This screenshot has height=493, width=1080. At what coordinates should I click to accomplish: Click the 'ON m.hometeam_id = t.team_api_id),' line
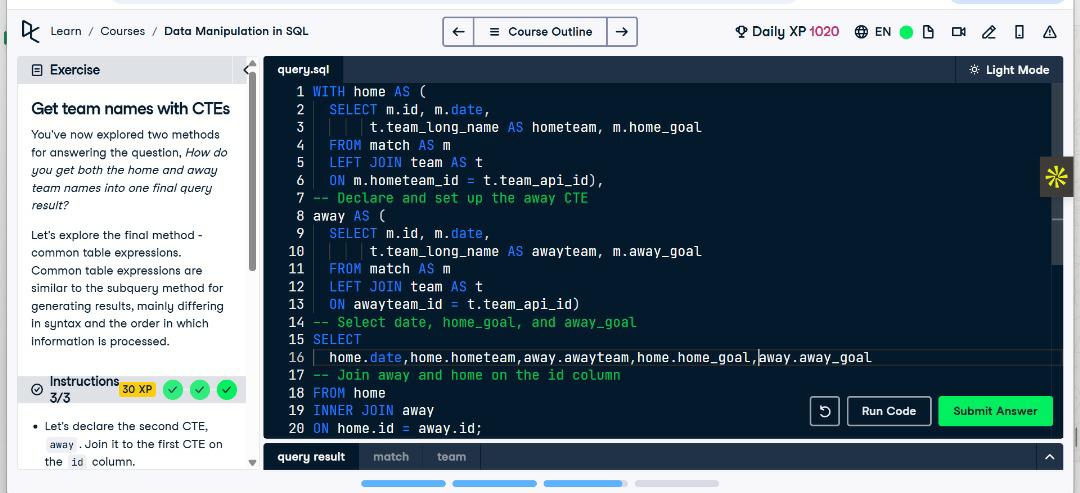click(x=466, y=180)
